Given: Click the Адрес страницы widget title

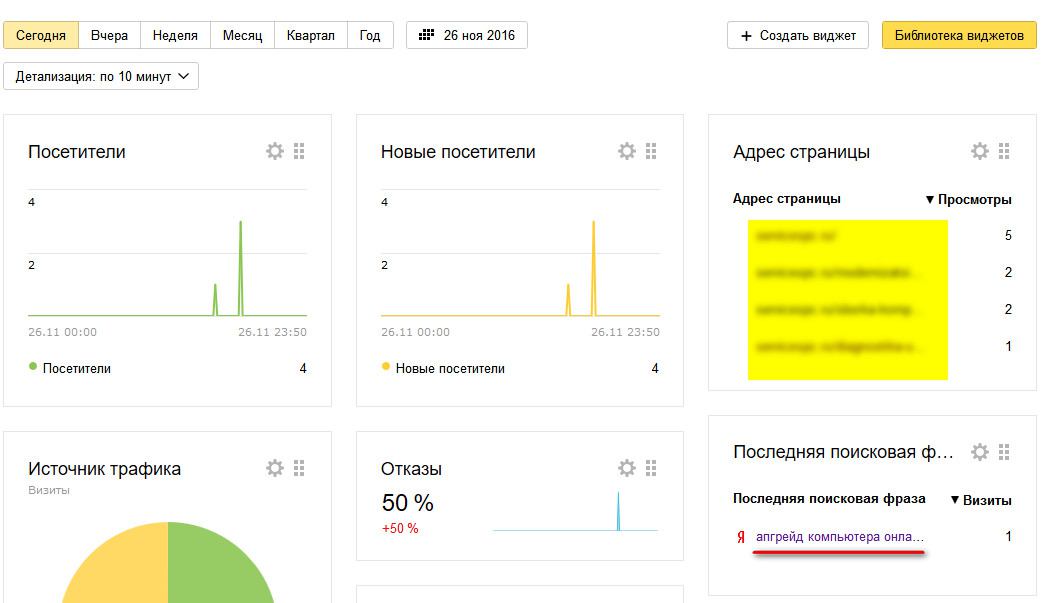Looking at the screenshot, I should pyautogui.click(x=801, y=152).
